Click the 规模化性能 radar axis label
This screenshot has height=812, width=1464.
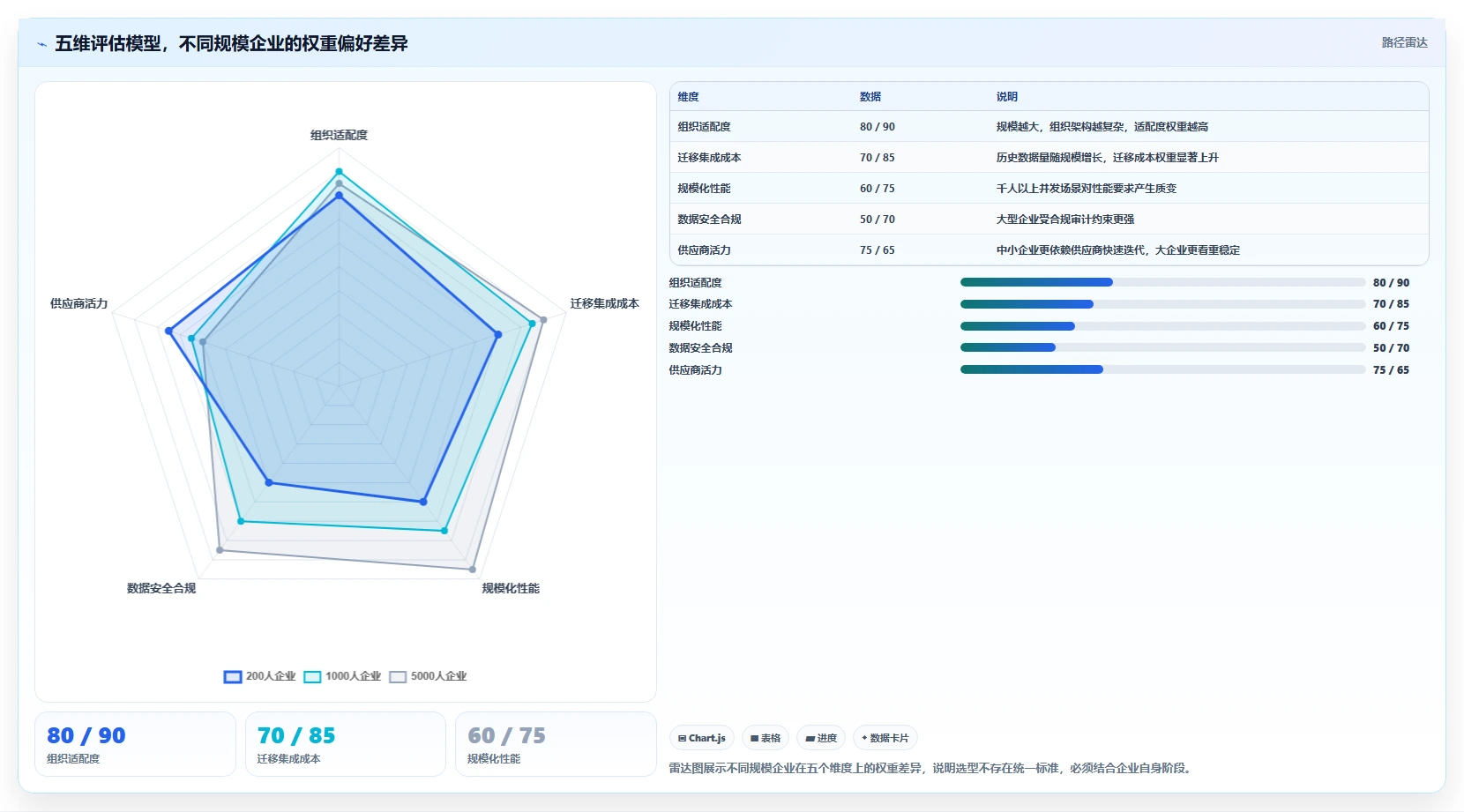(x=511, y=588)
